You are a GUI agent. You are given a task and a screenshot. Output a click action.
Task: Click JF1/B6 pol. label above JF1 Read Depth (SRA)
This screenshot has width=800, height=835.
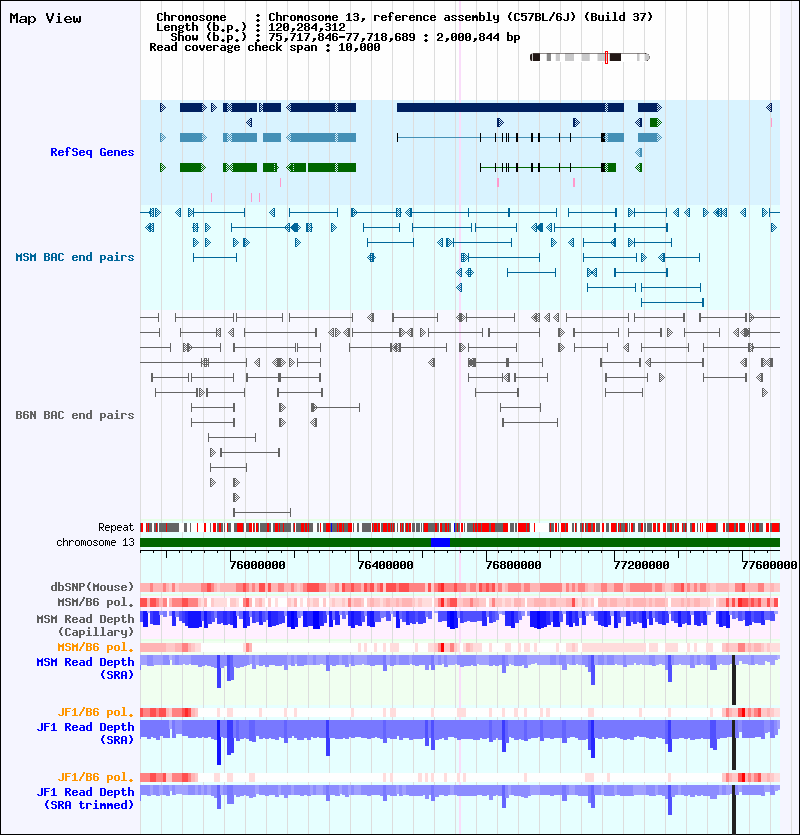96,713
